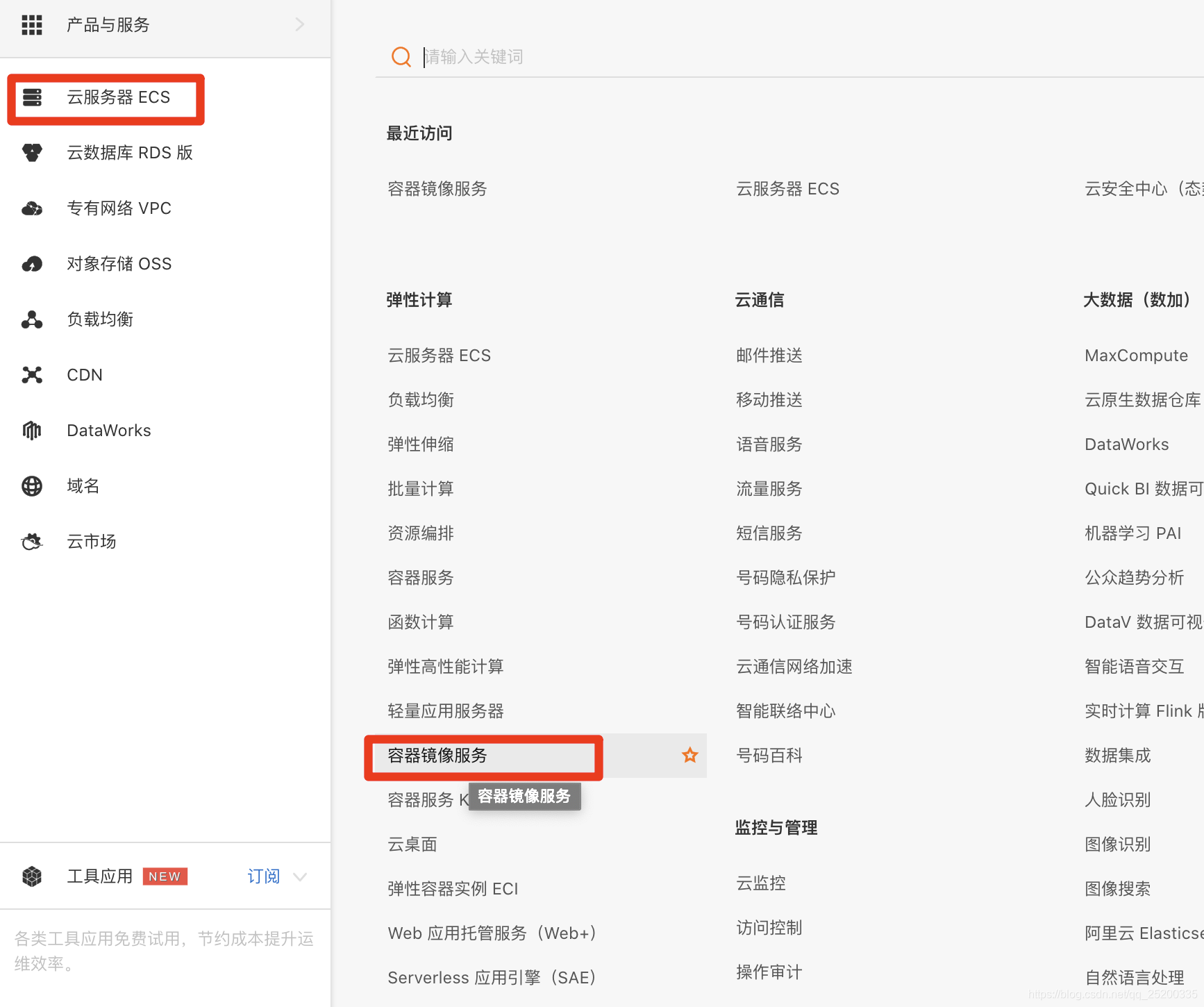Click the DataWorks icon in the sidebar
Screen dimensions: 1204x1007
32,431
